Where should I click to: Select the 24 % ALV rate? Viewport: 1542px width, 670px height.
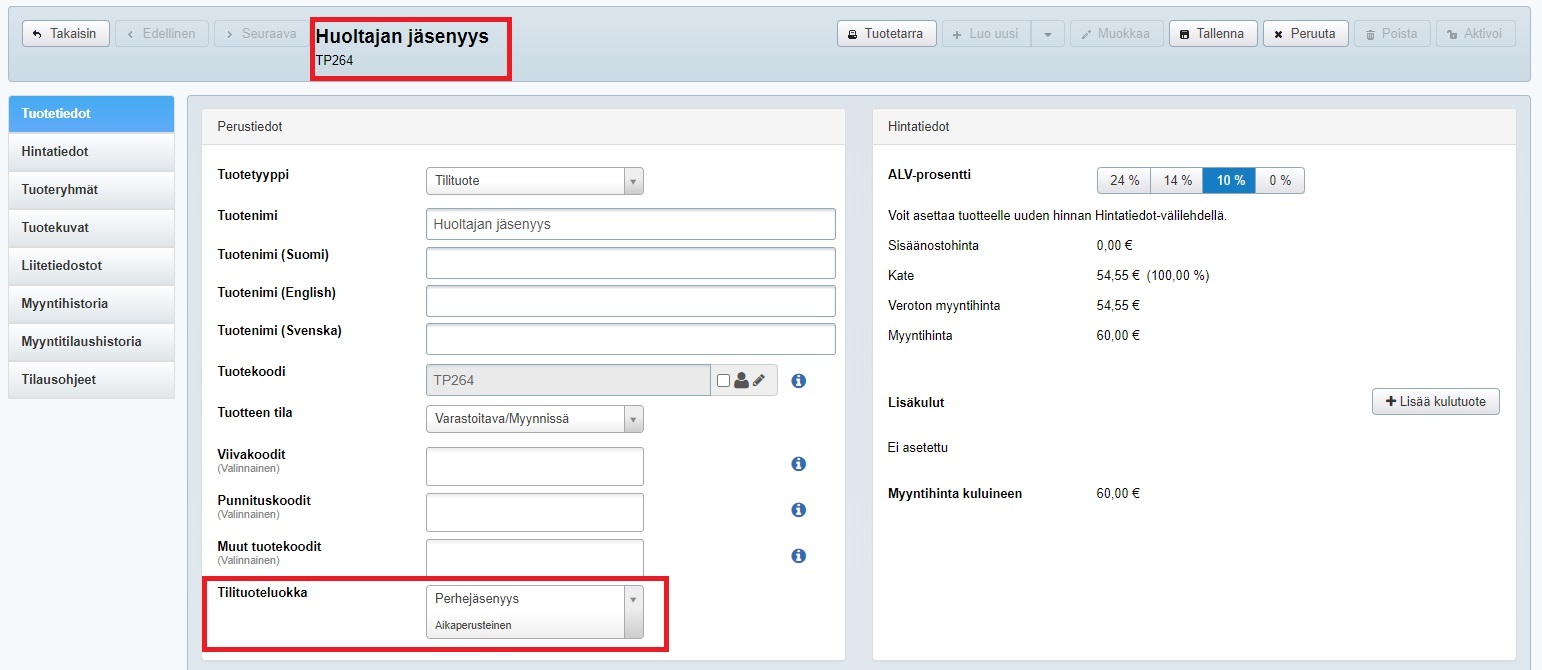click(1124, 181)
